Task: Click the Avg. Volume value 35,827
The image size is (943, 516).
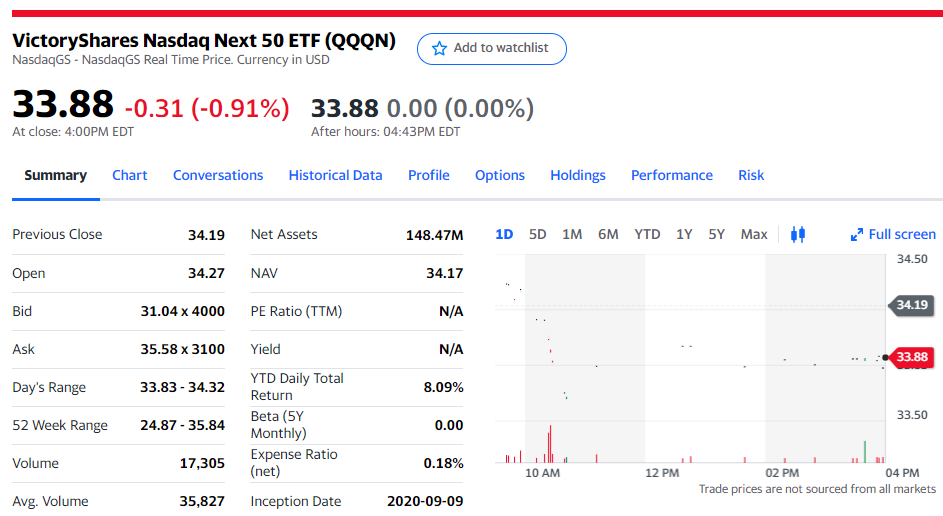Action: pos(202,501)
